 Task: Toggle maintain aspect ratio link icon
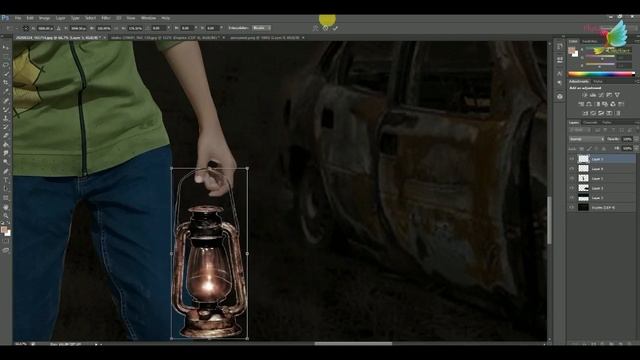point(116,28)
